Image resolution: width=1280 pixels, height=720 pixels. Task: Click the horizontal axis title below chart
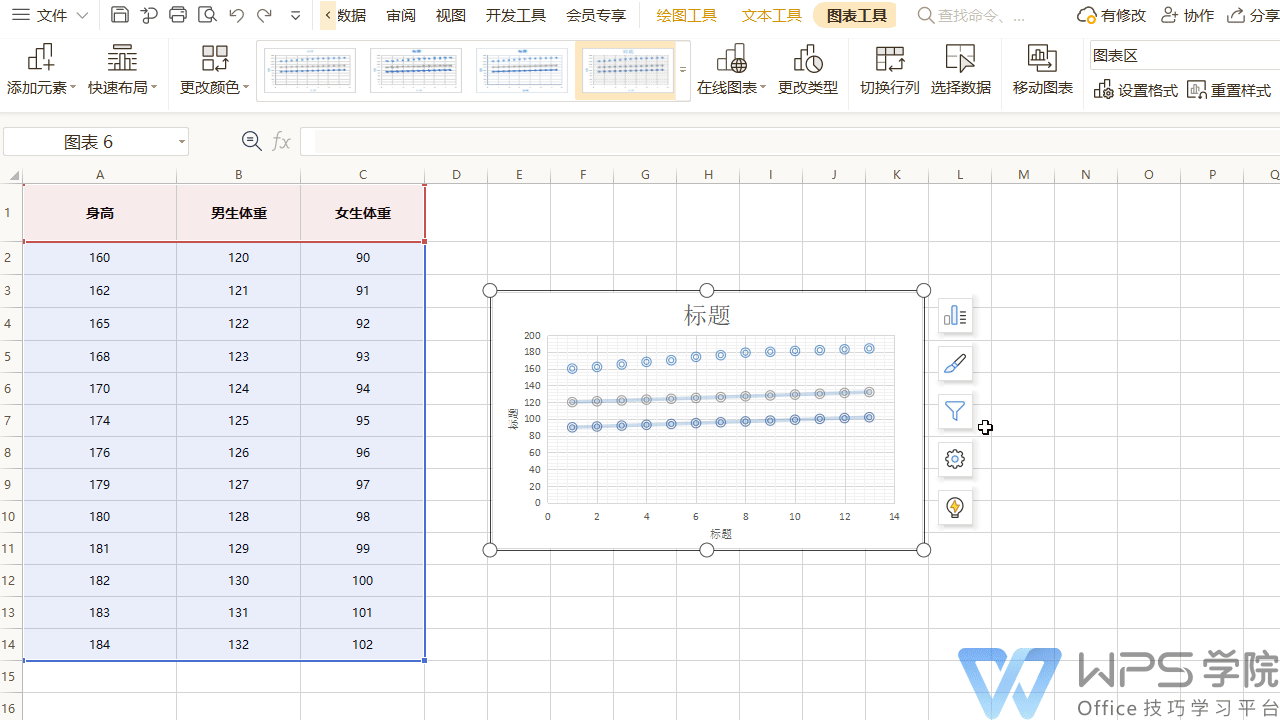click(721, 534)
